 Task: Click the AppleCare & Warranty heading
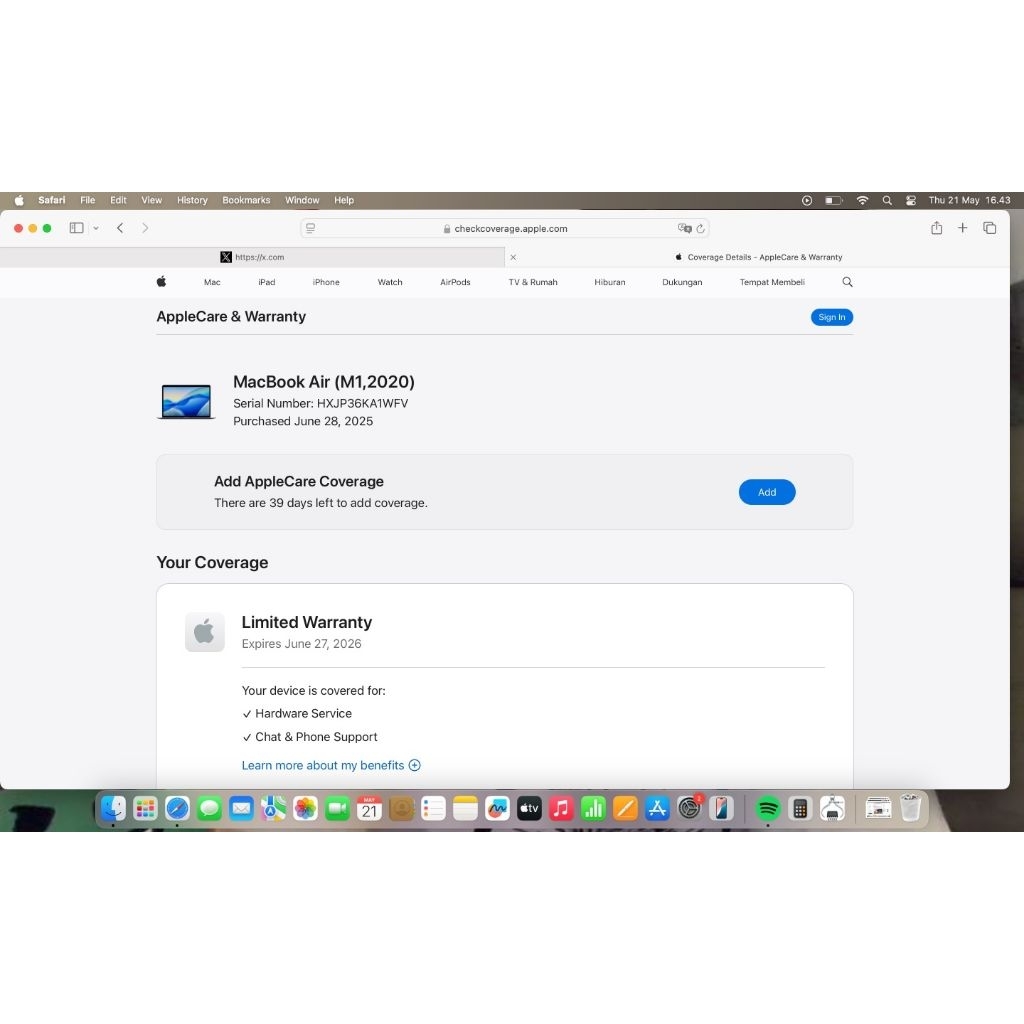(231, 317)
